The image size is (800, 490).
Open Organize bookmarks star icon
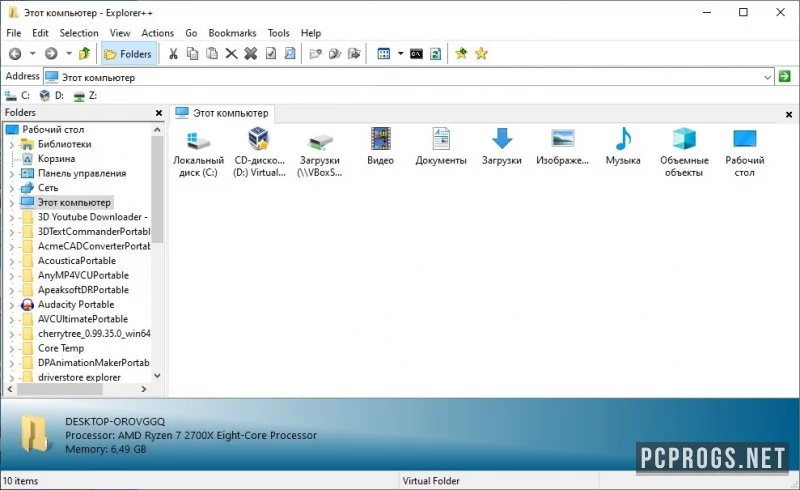[x=481, y=54]
